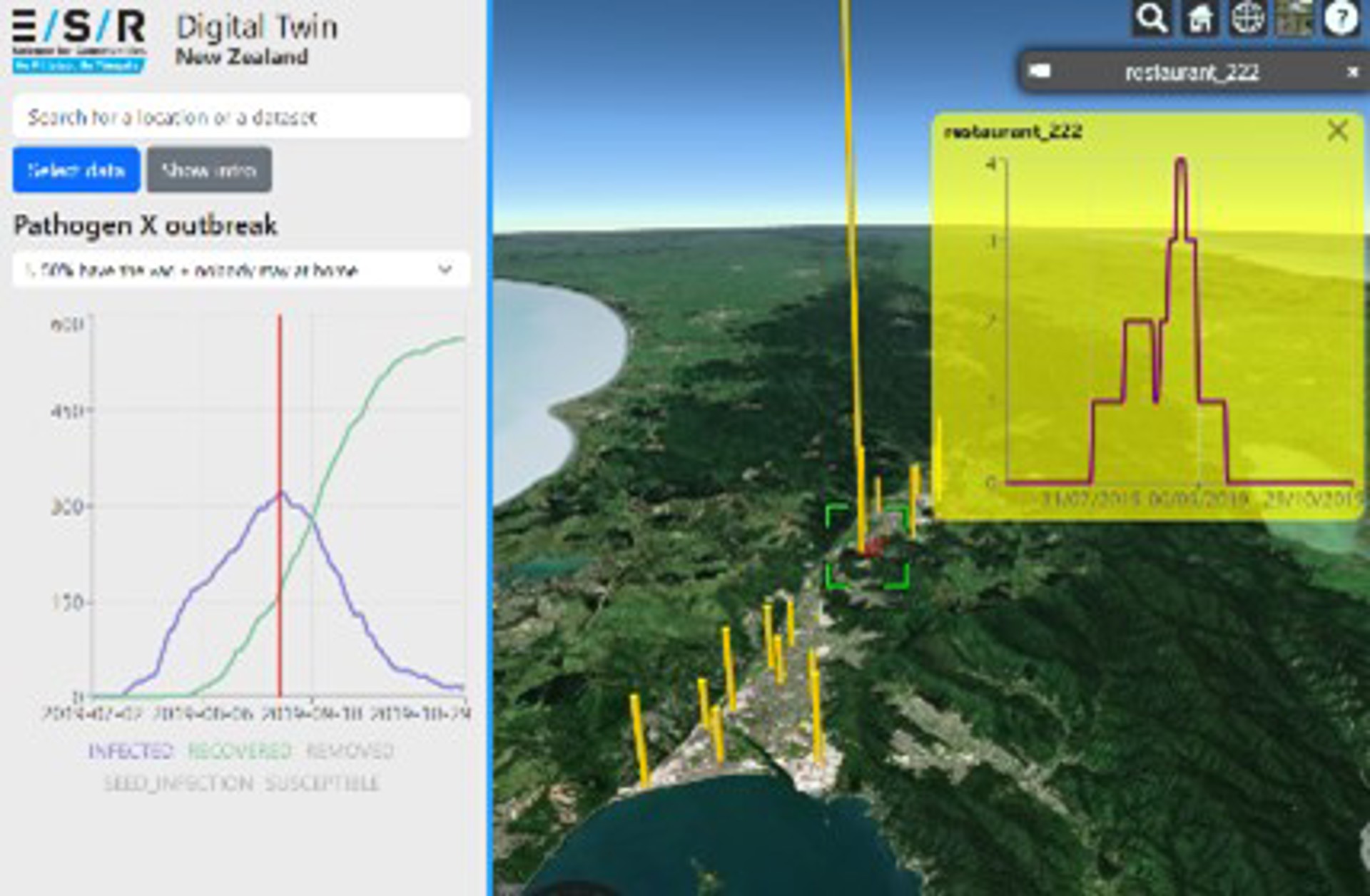Close the dark restaurant_222 info bar

click(x=1352, y=72)
